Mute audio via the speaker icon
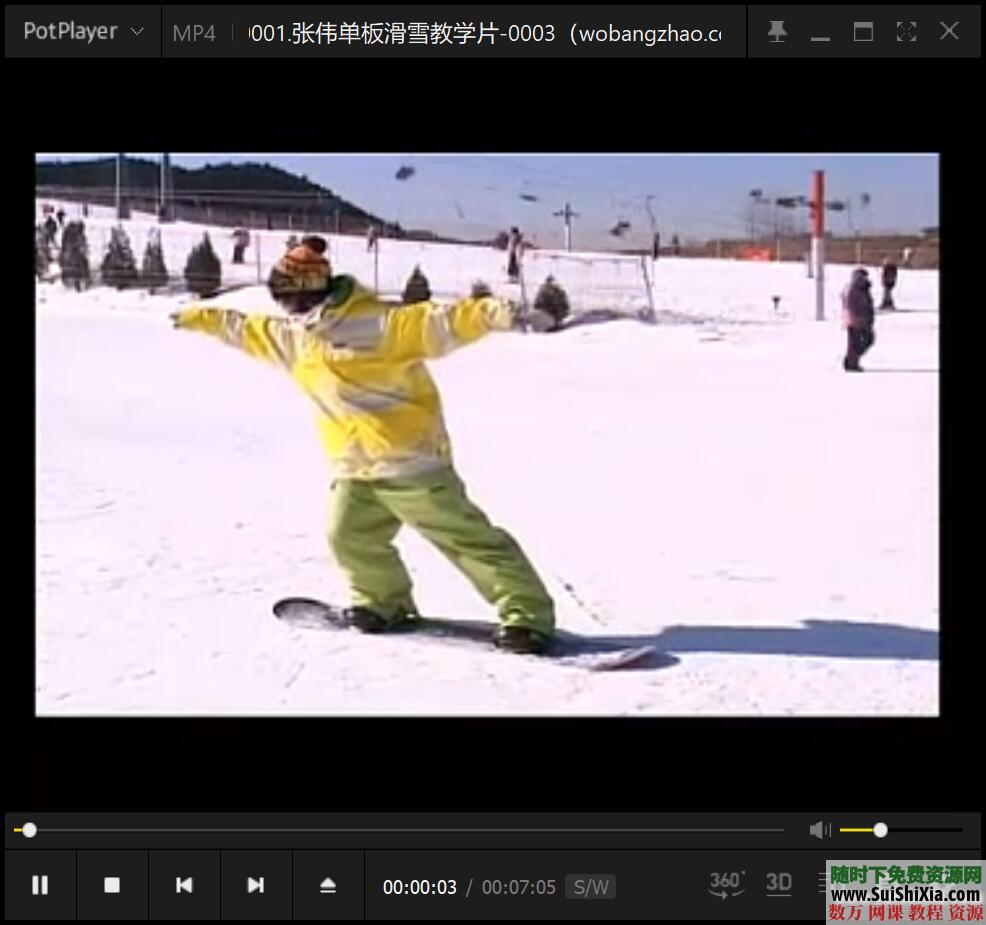 click(820, 830)
